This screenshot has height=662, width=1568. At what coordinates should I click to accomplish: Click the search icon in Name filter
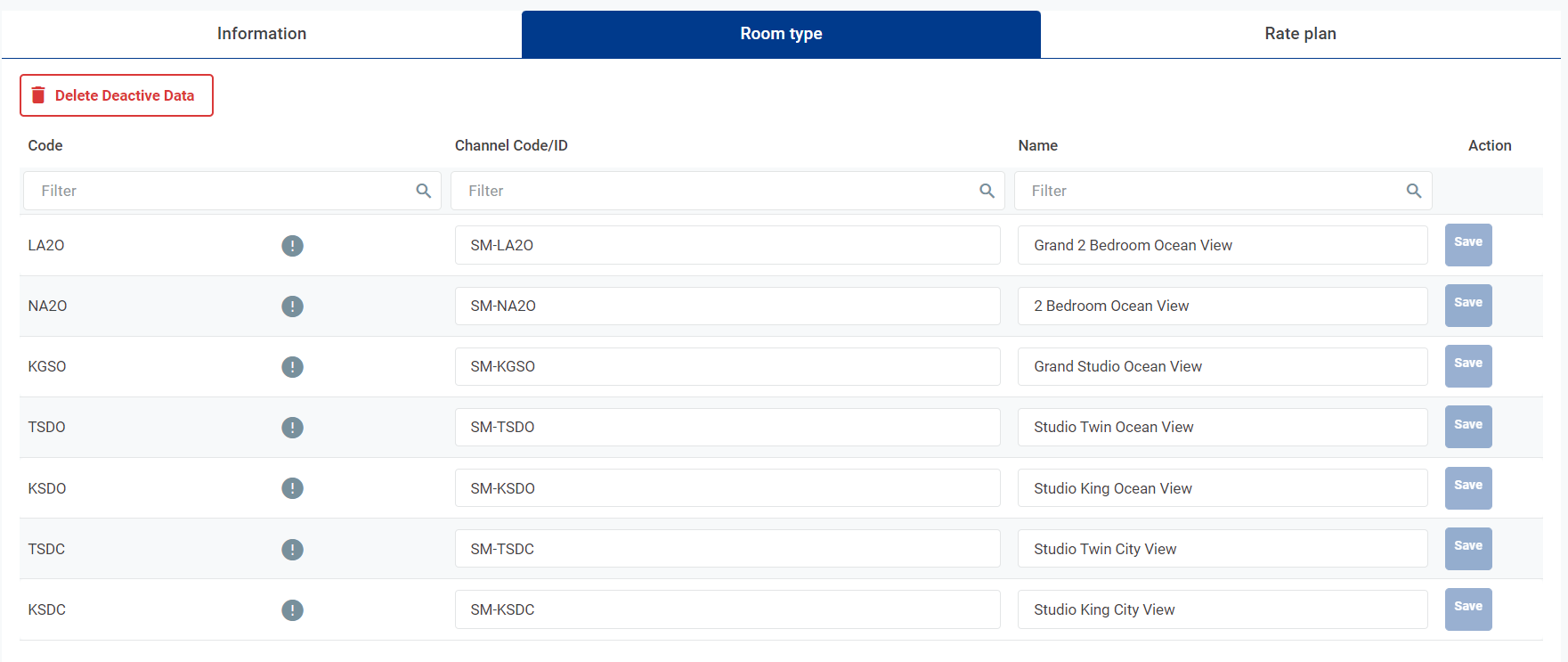pos(1413,191)
